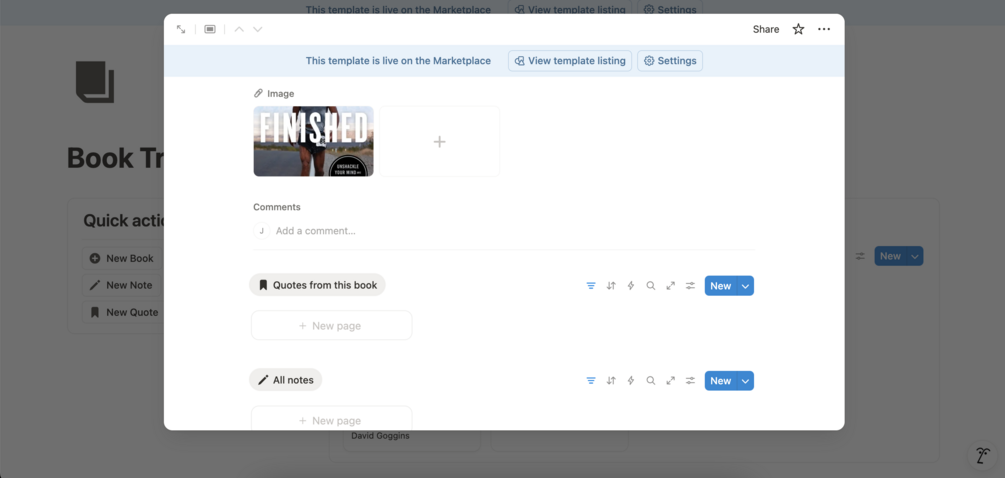Filter the Quotes from this book view
The image size is (1005, 478).
tap(591, 286)
